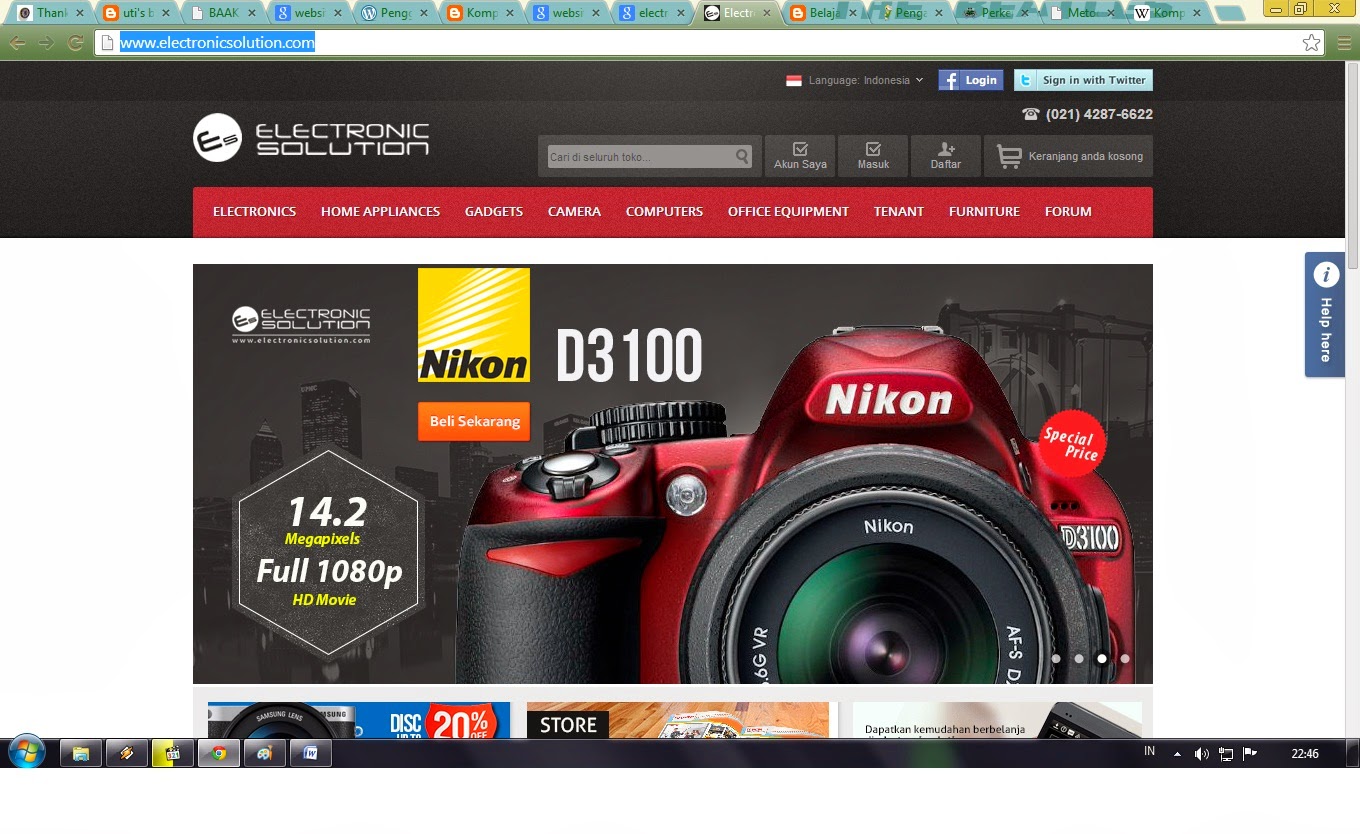Select the fourth banner slide dot

pyautogui.click(x=1125, y=659)
